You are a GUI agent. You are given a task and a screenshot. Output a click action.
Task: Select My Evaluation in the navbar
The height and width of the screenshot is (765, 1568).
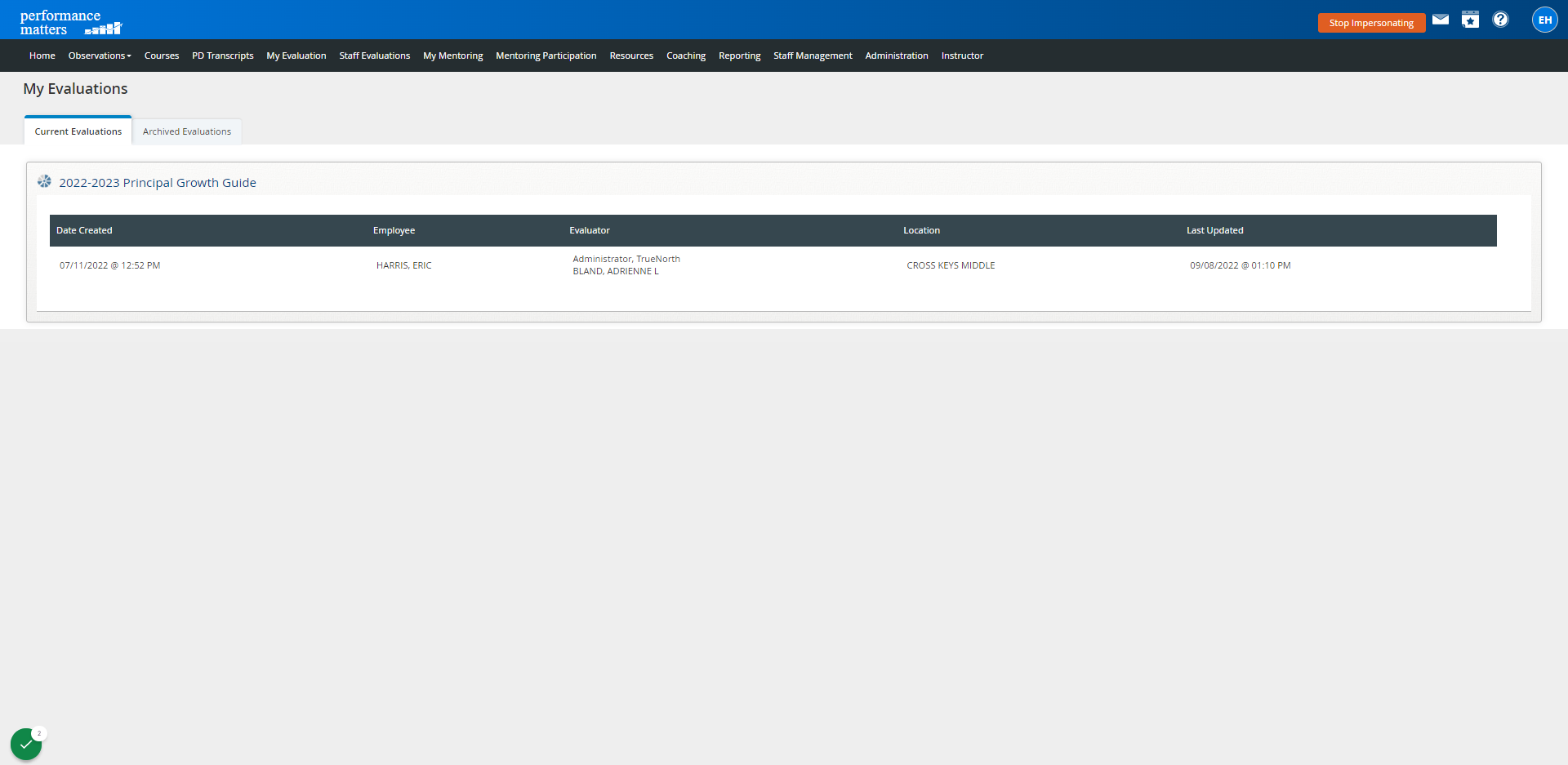(x=296, y=56)
